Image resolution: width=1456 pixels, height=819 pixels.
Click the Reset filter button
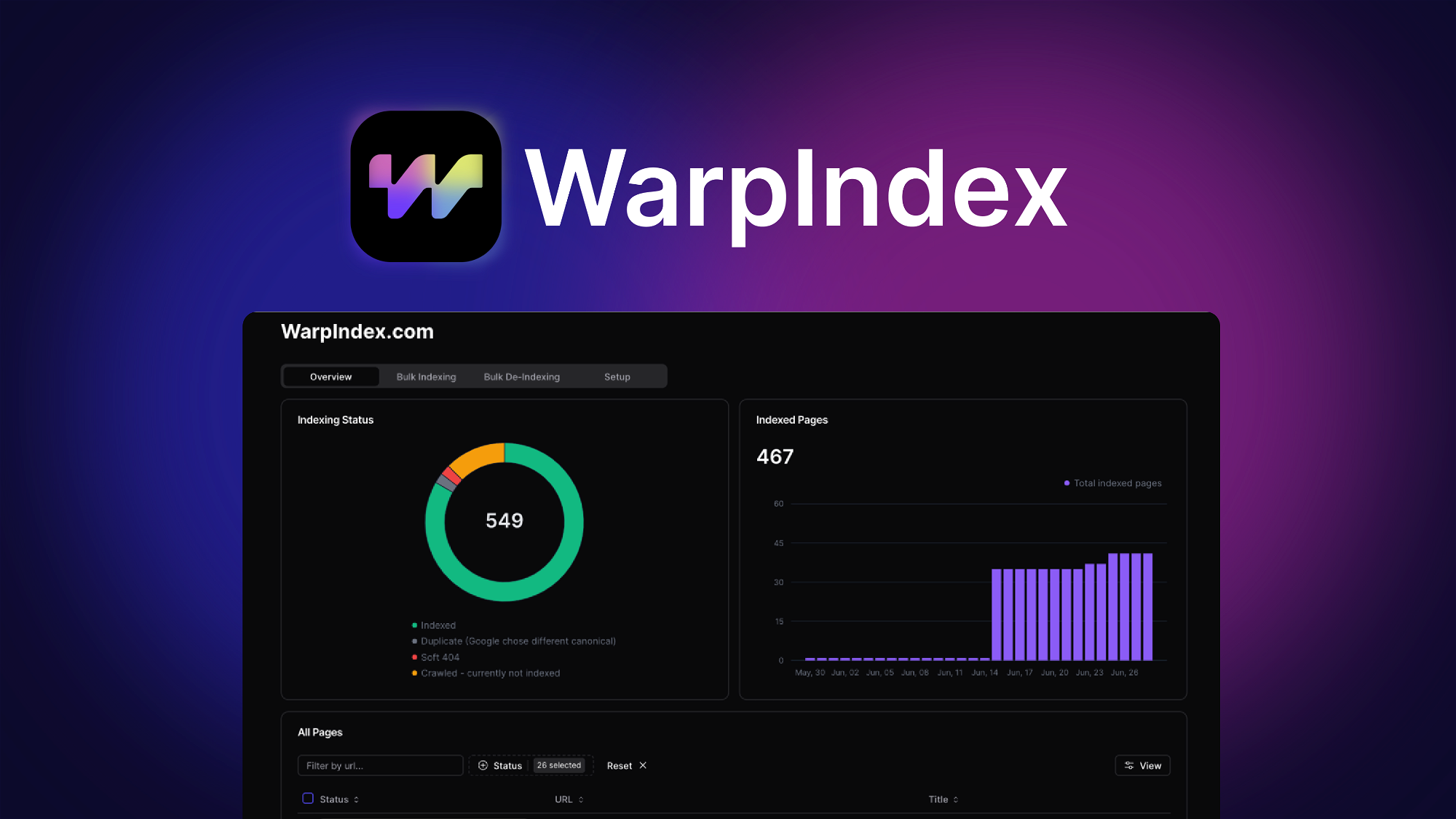pos(625,765)
